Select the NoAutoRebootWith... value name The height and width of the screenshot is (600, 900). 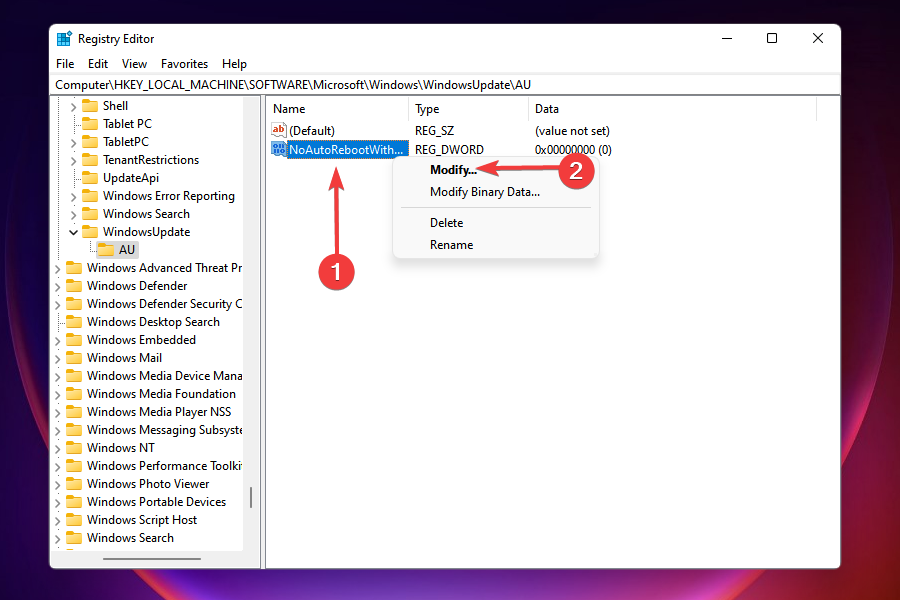tap(347, 150)
